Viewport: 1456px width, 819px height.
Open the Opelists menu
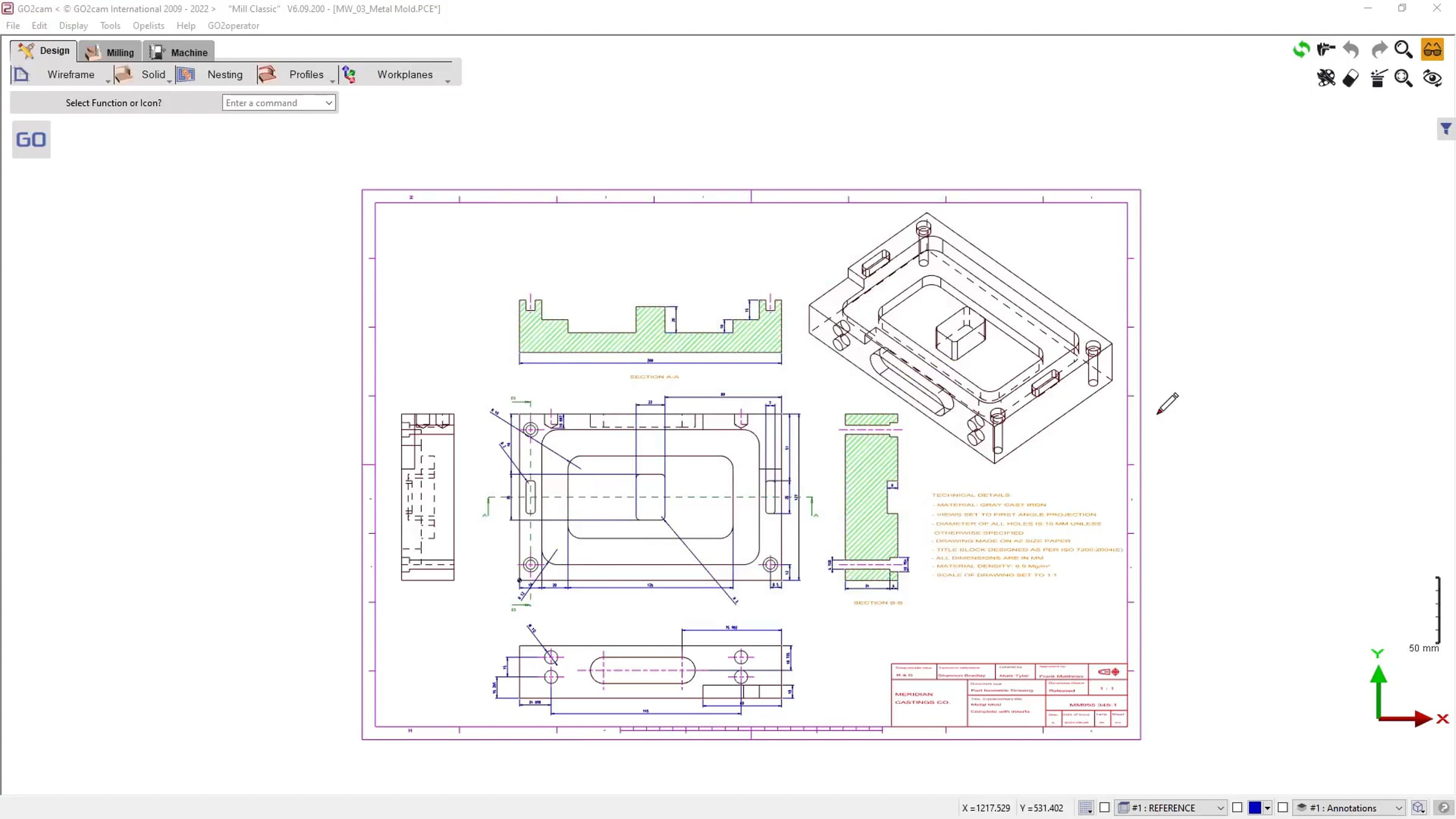pyautogui.click(x=148, y=25)
